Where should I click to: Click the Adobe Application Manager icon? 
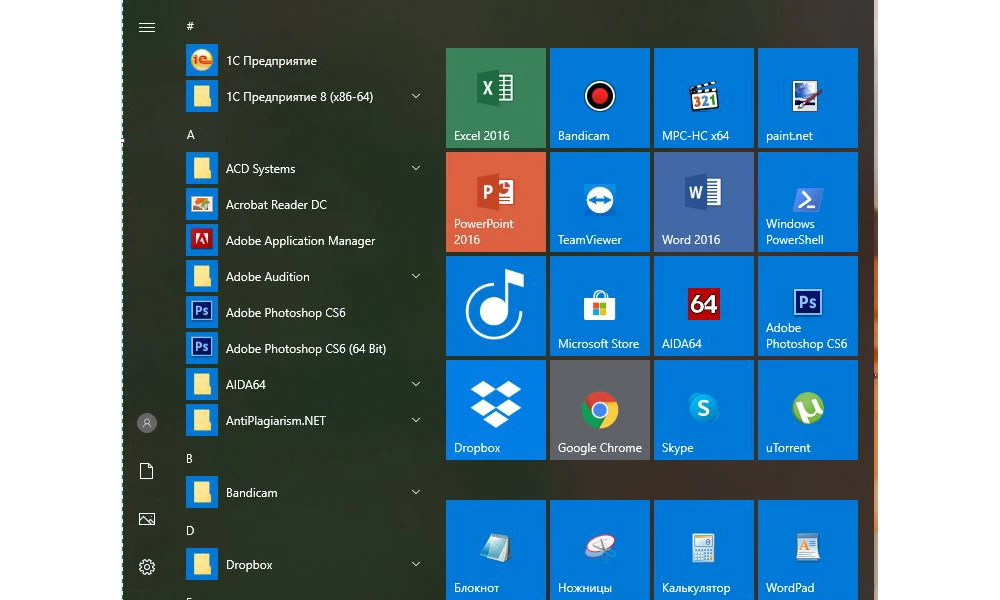(202, 240)
